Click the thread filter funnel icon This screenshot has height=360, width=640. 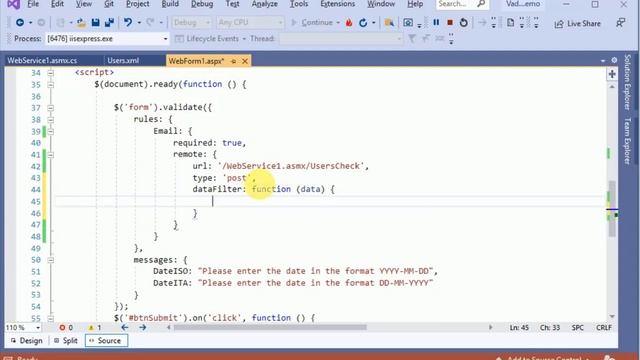412,39
